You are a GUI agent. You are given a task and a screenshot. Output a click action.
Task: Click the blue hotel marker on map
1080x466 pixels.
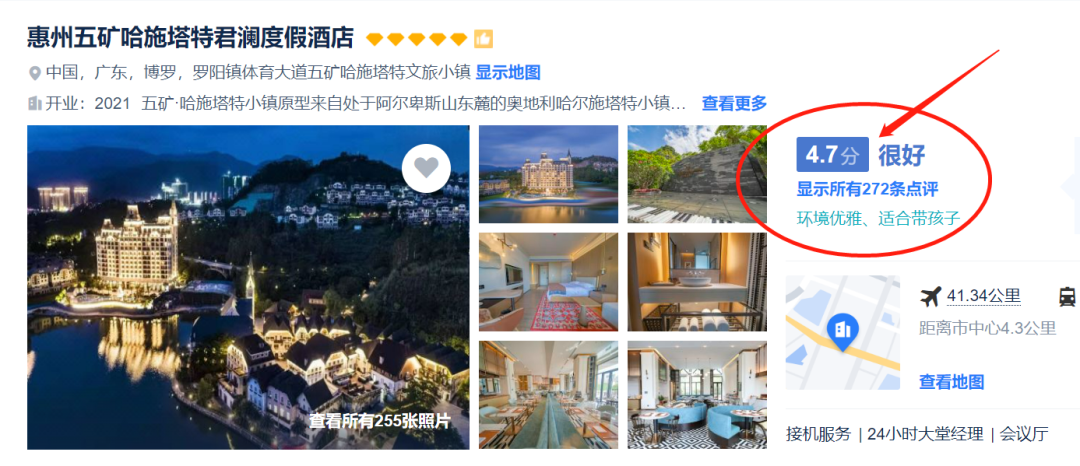pyautogui.click(x=843, y=332)
